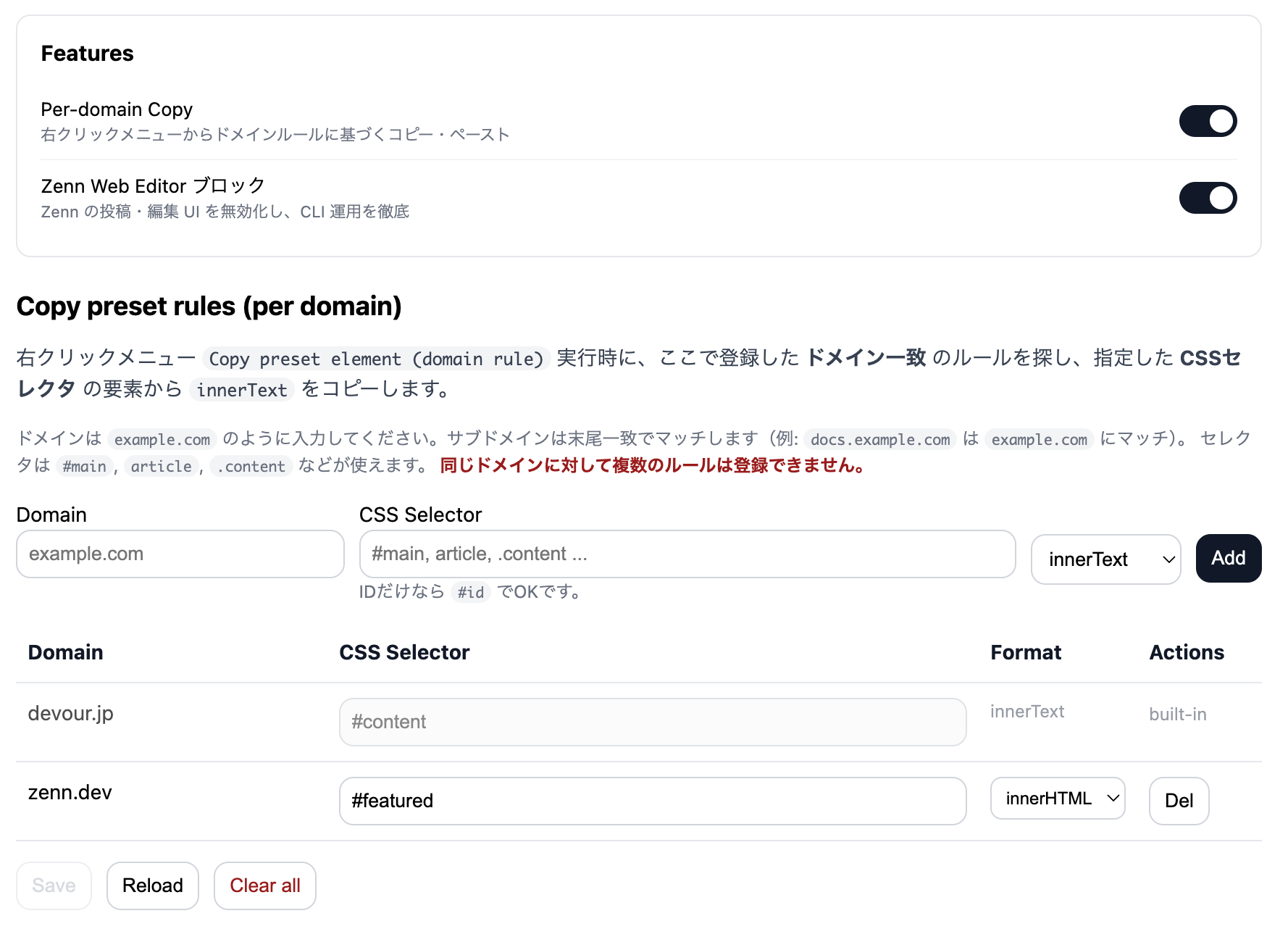Click the Save button
This screenshot has width=1288, height=929.
54,886
